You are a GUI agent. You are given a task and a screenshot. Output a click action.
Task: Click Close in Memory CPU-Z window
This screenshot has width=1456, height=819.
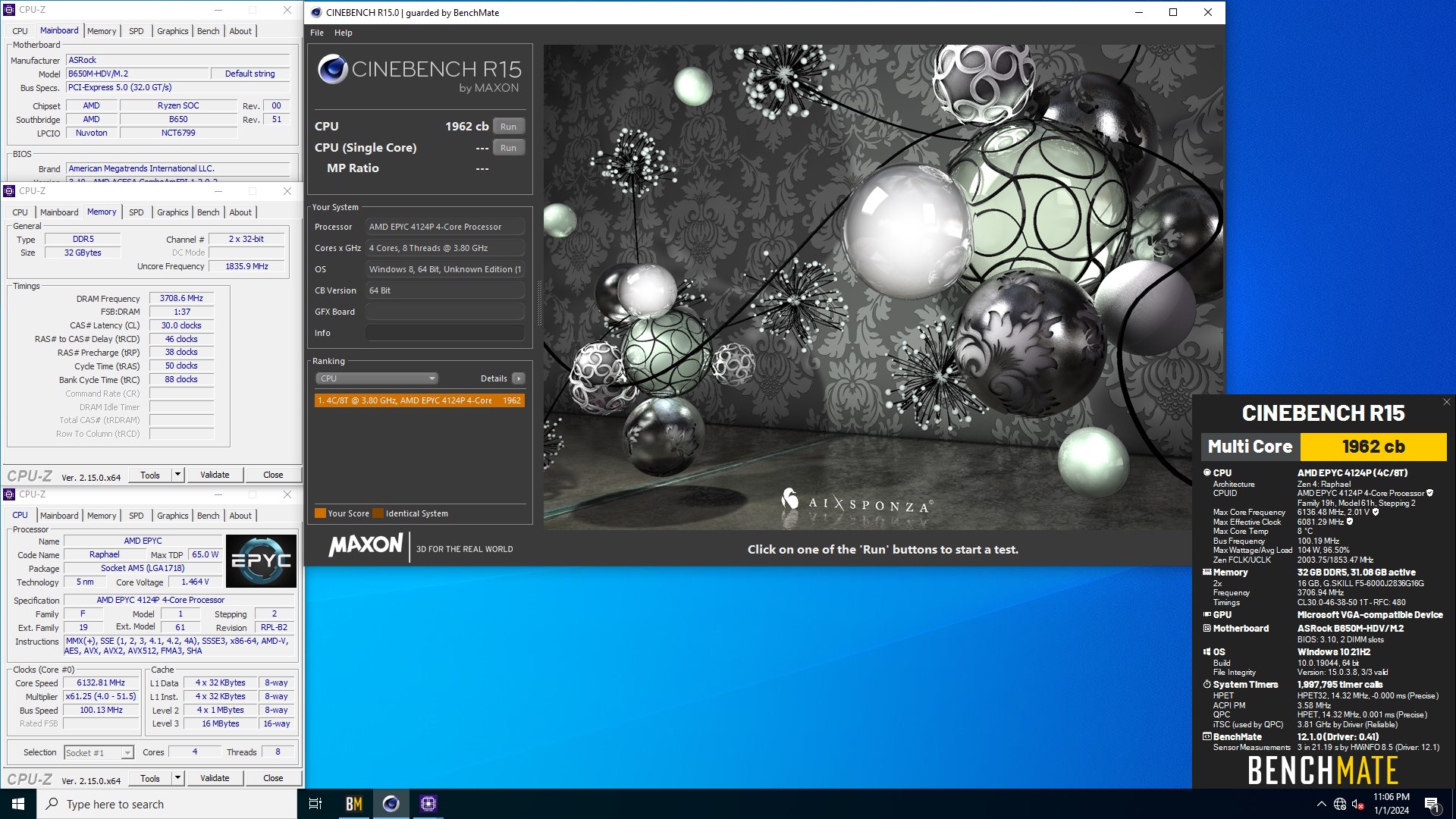(x=273, y=475)
